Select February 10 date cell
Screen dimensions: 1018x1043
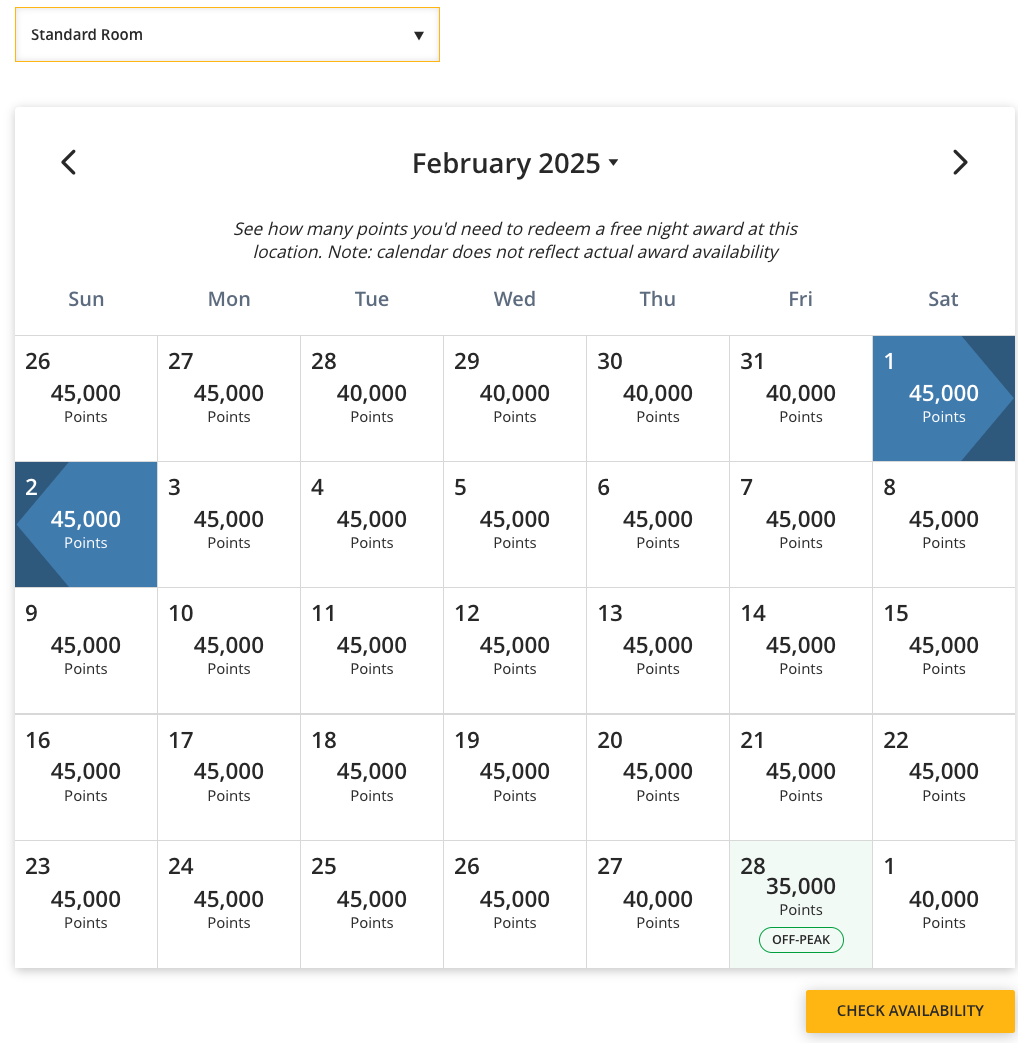(228, 650)
